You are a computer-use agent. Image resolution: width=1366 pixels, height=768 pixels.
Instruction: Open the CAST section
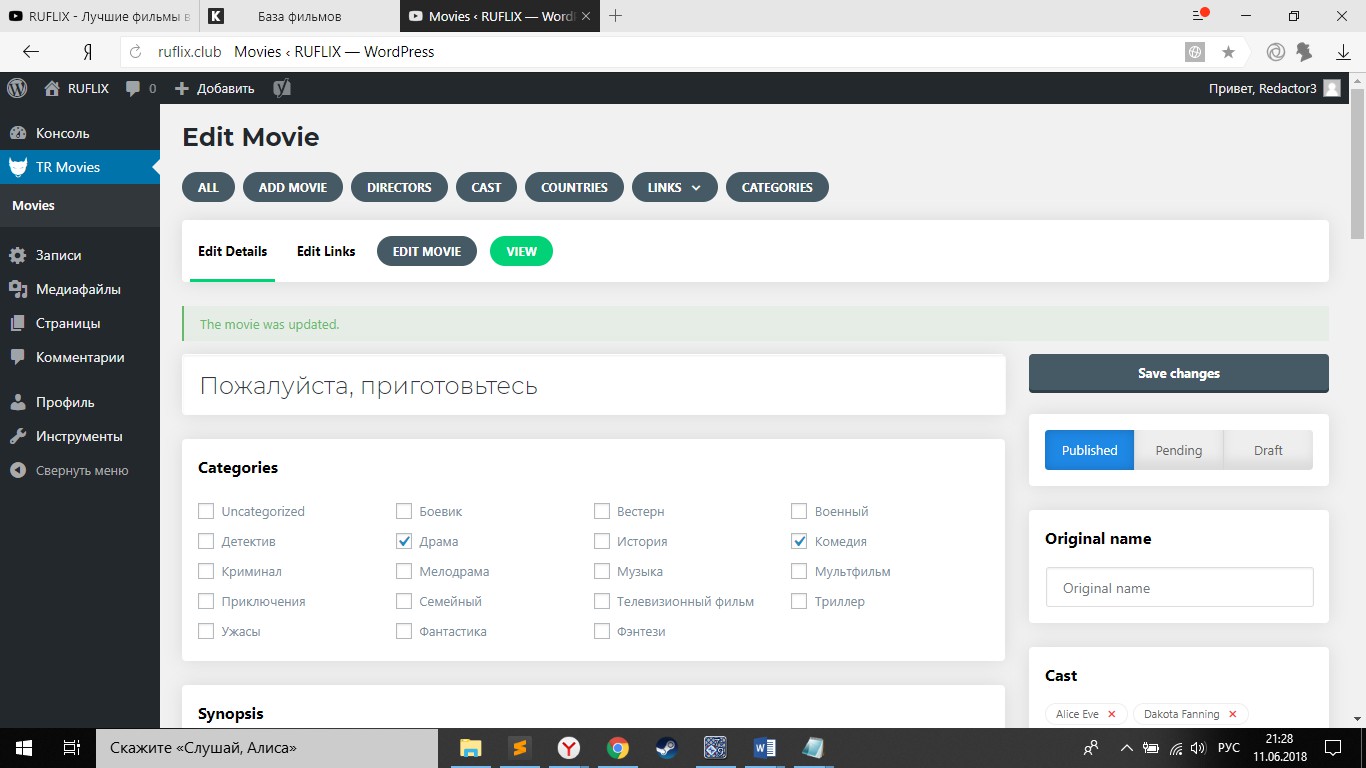click(x=486, y=187)
